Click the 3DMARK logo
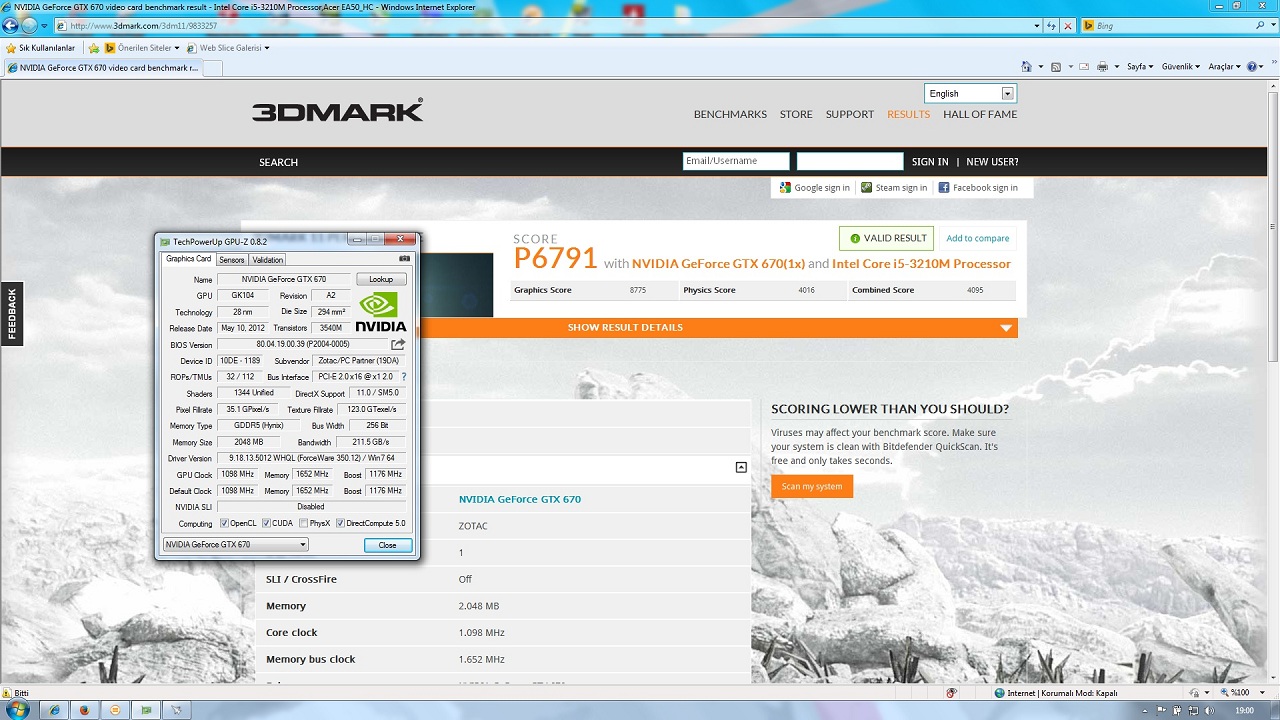This screenshot has width=1280, height=720. pos(338,110)
